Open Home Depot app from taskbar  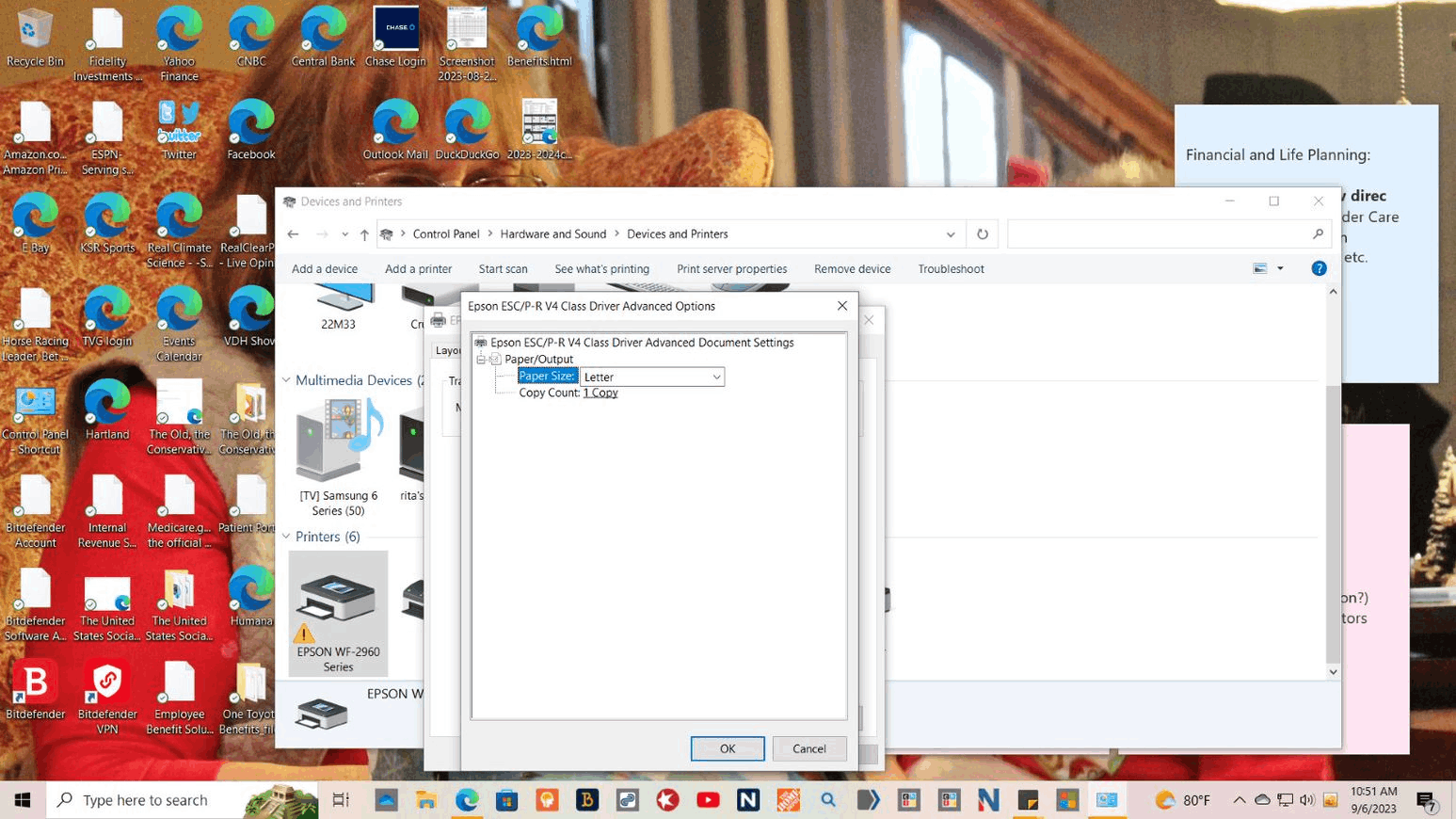tap(788, 800)
